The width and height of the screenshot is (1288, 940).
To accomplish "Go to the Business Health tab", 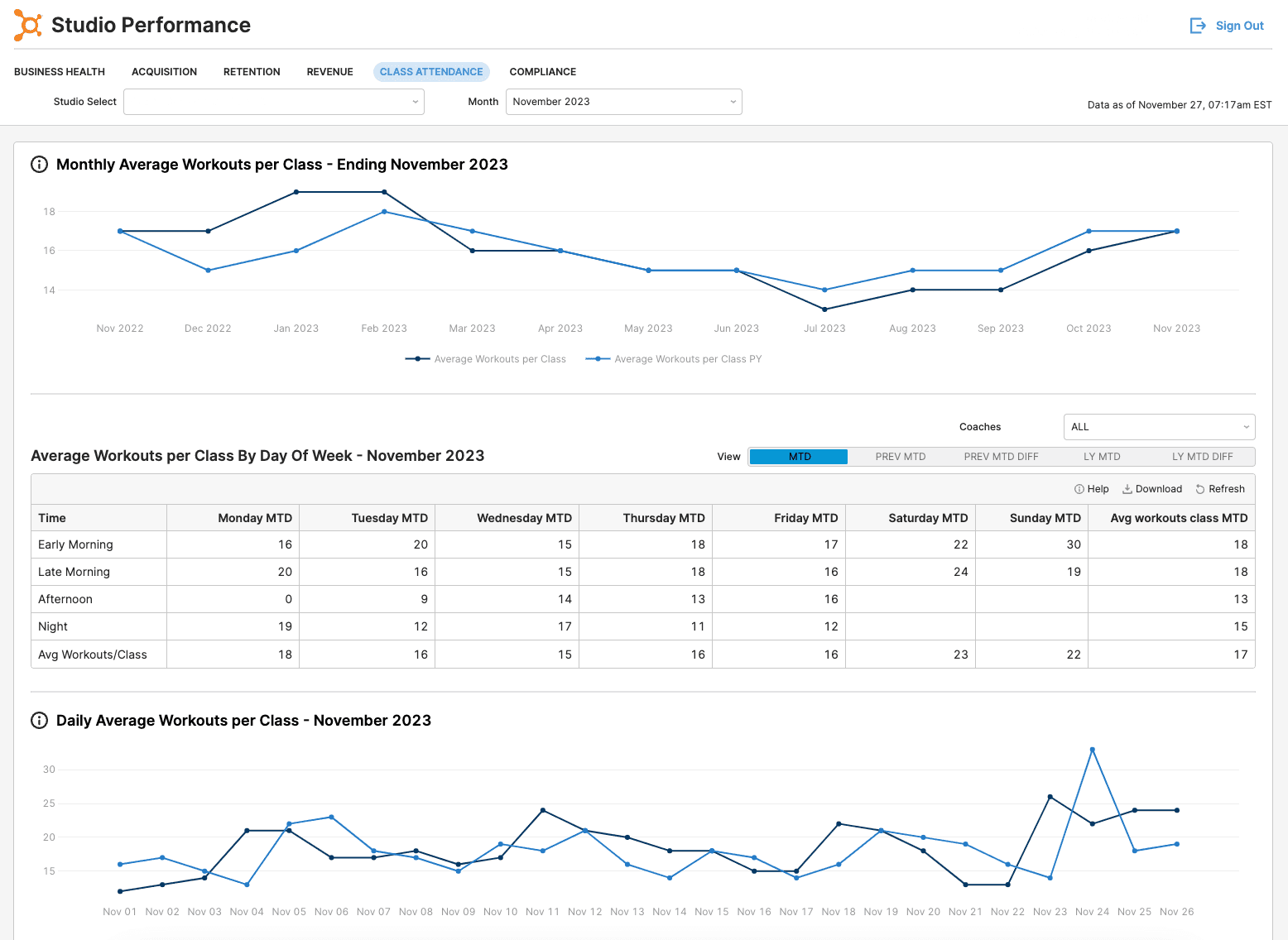I will 60,72.
